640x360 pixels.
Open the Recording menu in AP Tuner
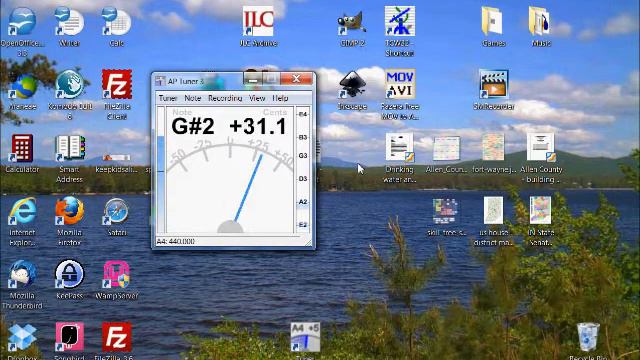click(x=225, y=98)
